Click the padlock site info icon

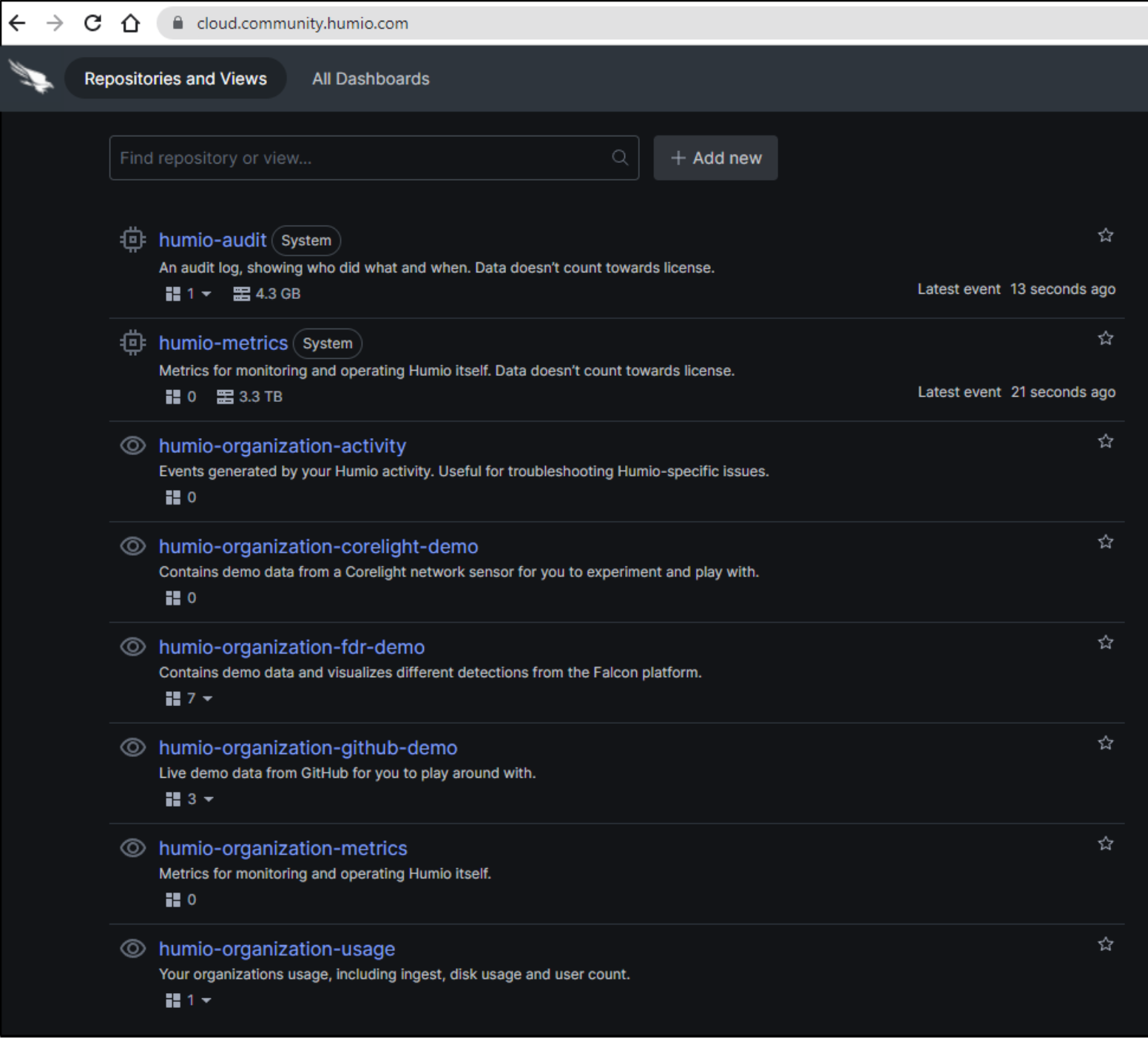click(178, 23)
